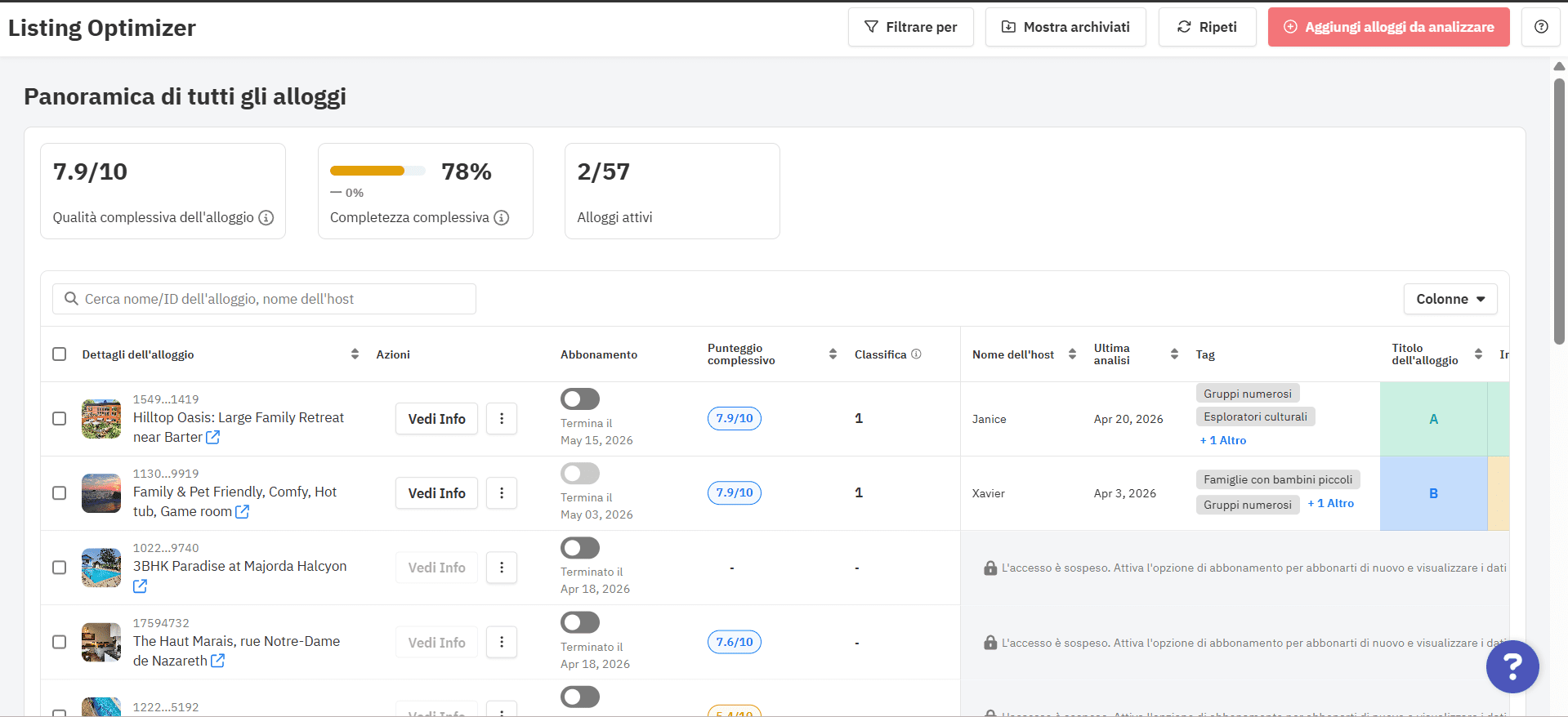Toggle subscription switch for Hilltop Oasis
Viewport: 1568px width, 717px height.
(x=580, y=399)
